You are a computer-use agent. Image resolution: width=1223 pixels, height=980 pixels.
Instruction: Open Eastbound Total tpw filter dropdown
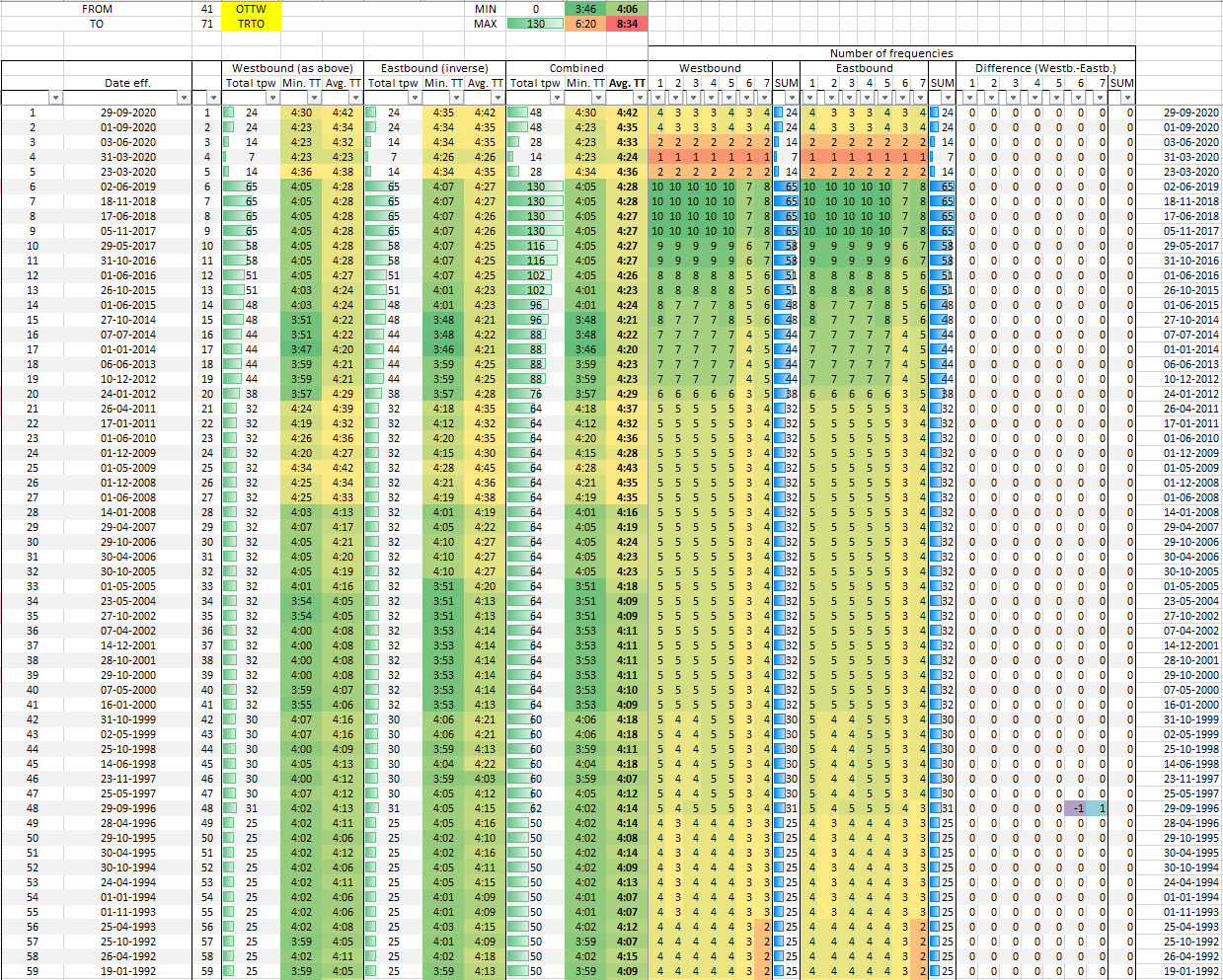pos(414,98)
